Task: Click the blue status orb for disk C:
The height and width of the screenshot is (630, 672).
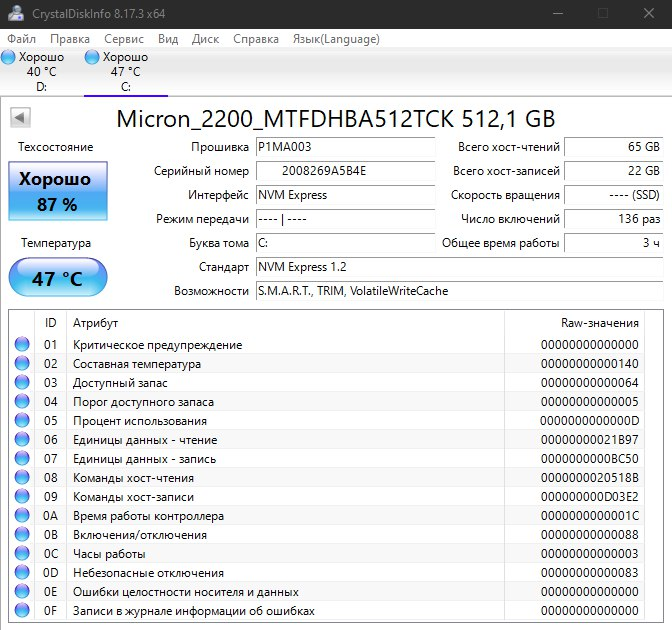Action: [x=92, y=57]
